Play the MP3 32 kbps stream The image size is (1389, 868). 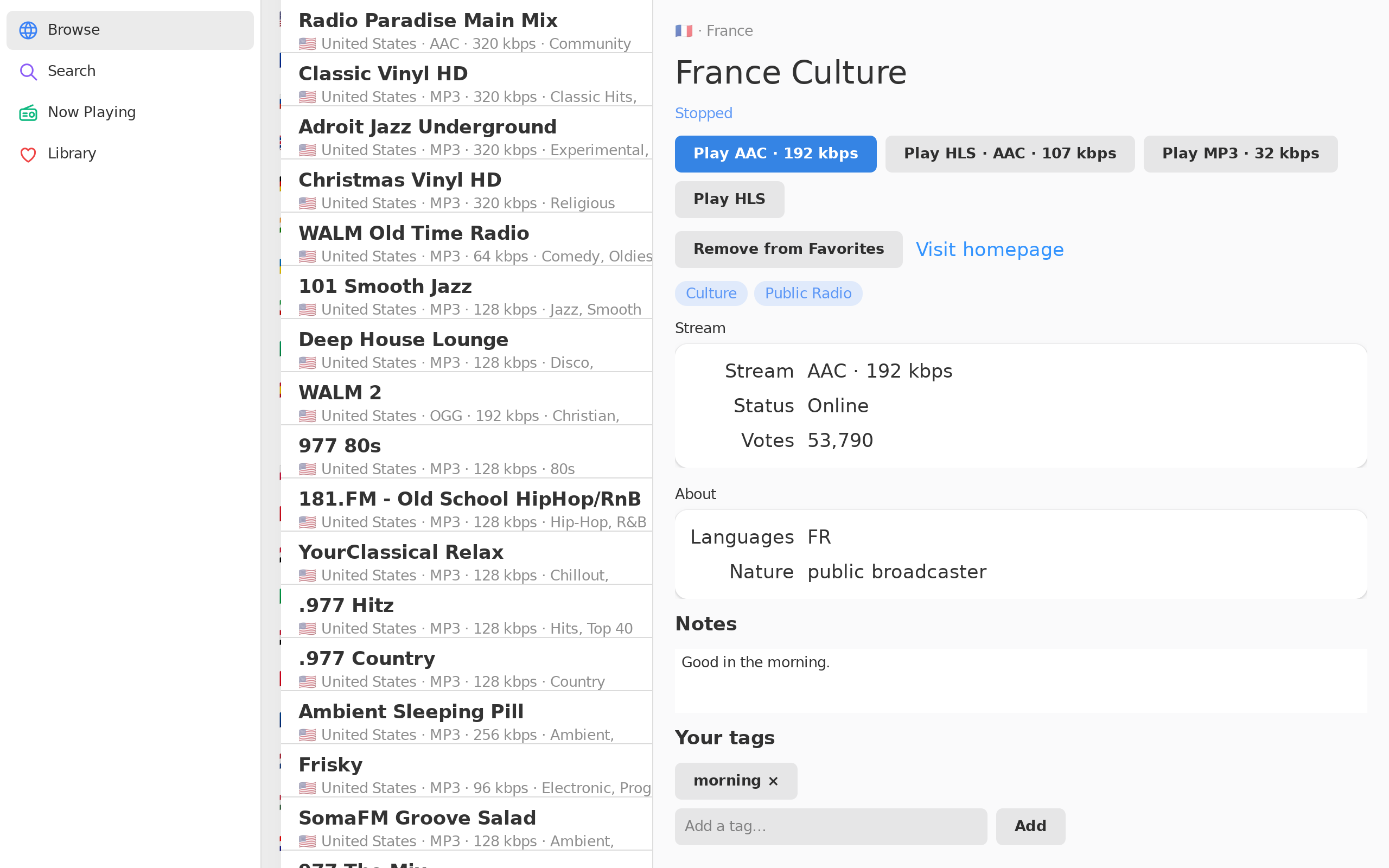coord(1240,154)
